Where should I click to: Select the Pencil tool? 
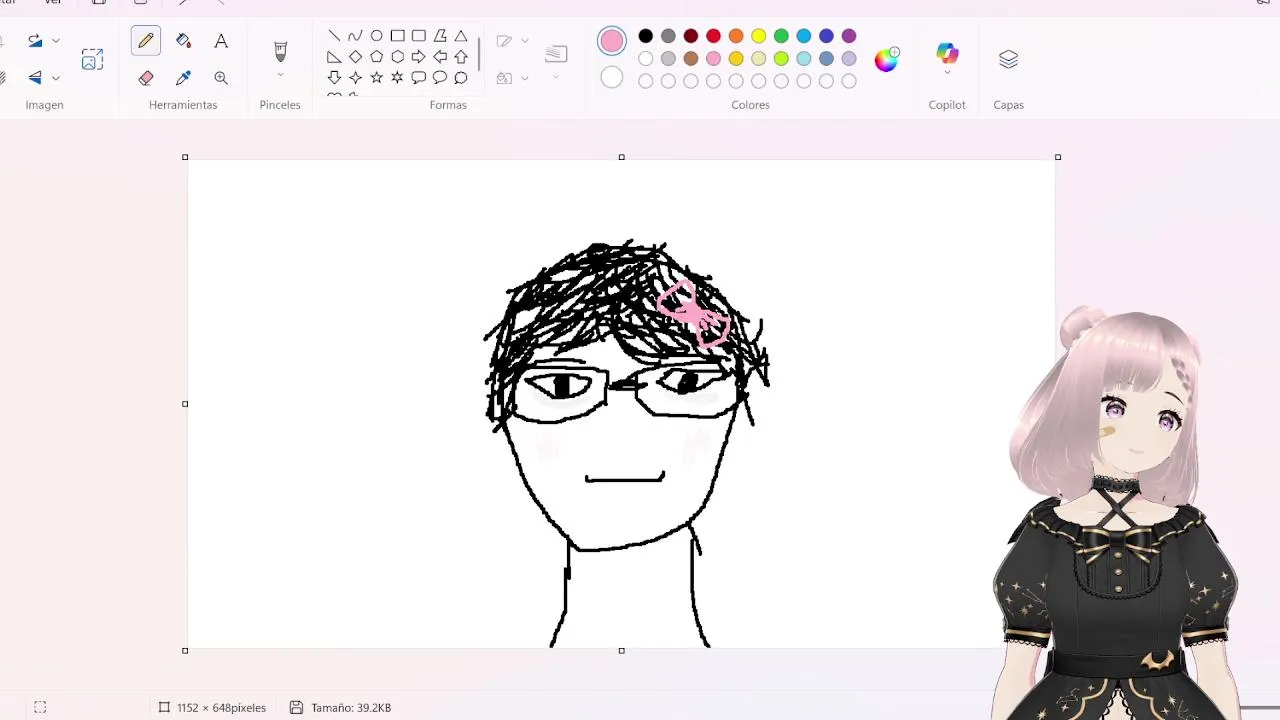point(146,41)
